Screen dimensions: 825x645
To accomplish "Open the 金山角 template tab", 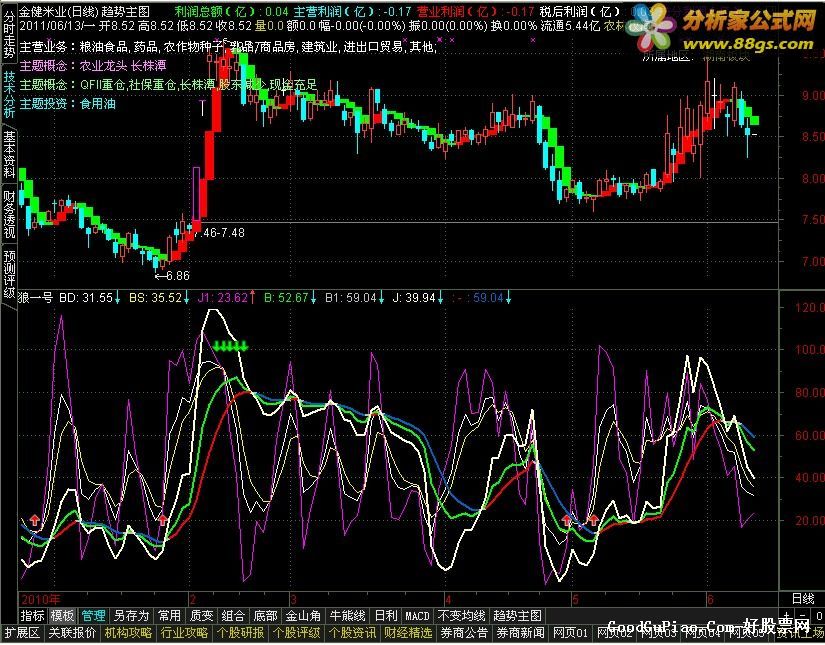I will point(303,616).
